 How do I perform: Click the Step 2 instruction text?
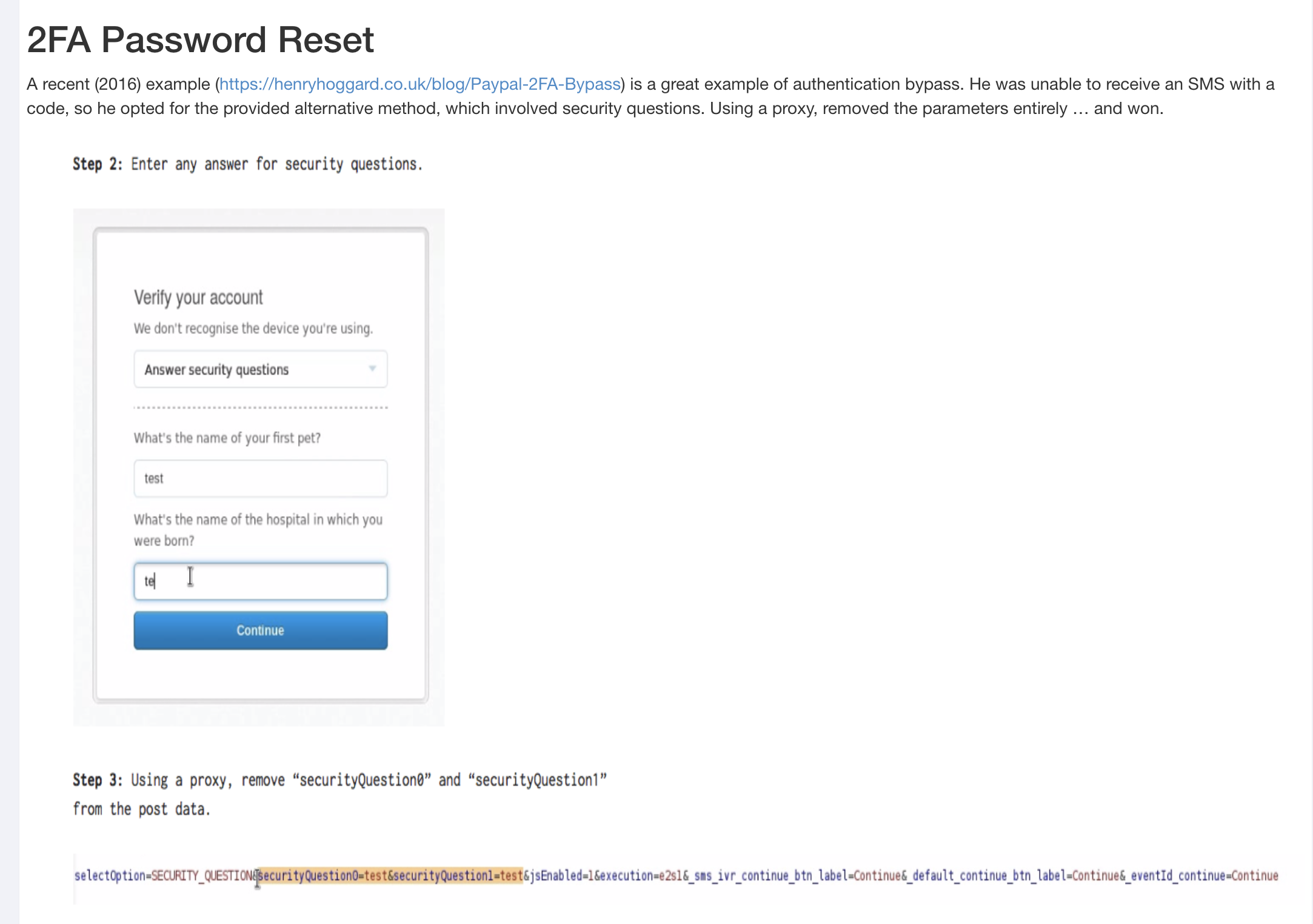pyautogui.click(x=247, y=164)
